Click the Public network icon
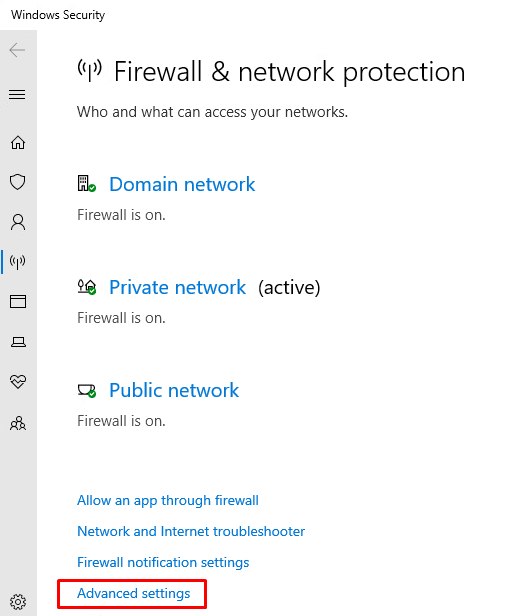This screenshot has height=616, width=525. tap(86, 391)
